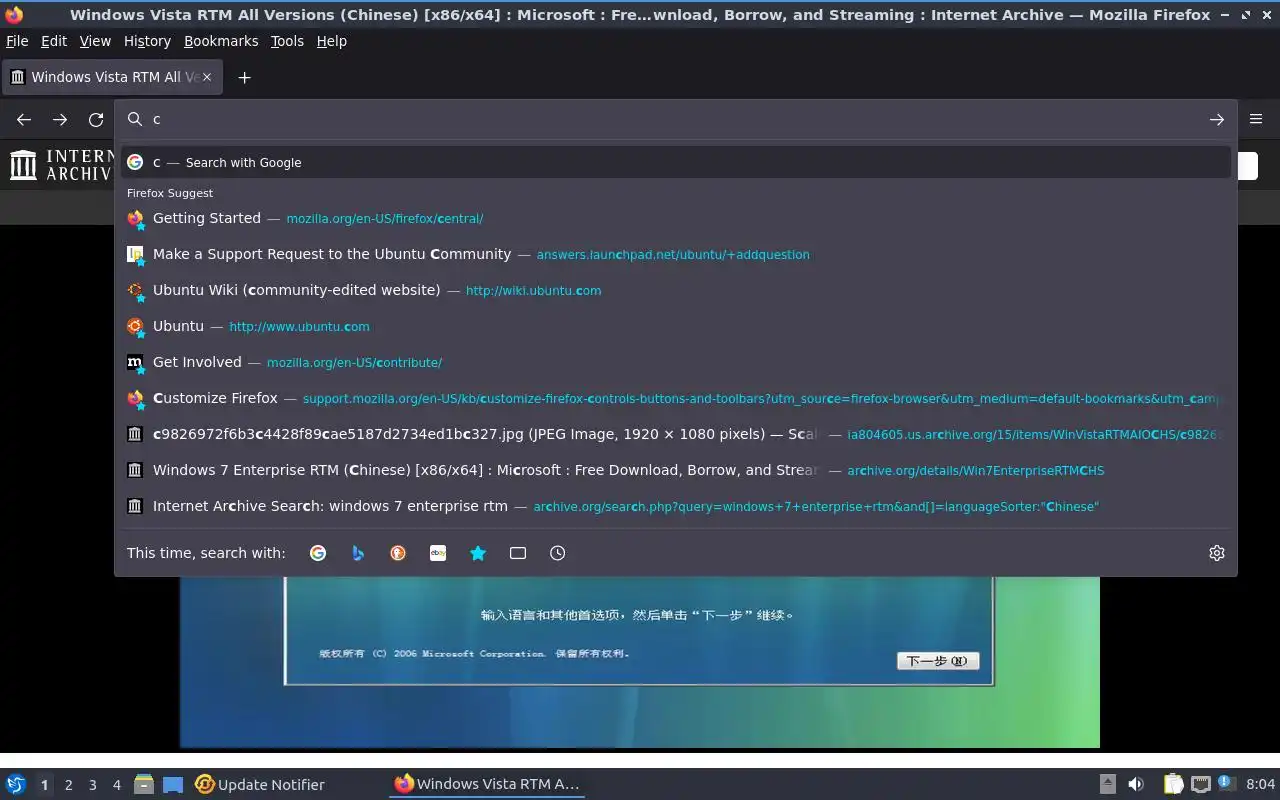Click the network status tray icon
Image resolution: width=1280 pixels, height=800 pixels.
(1201, 784)
